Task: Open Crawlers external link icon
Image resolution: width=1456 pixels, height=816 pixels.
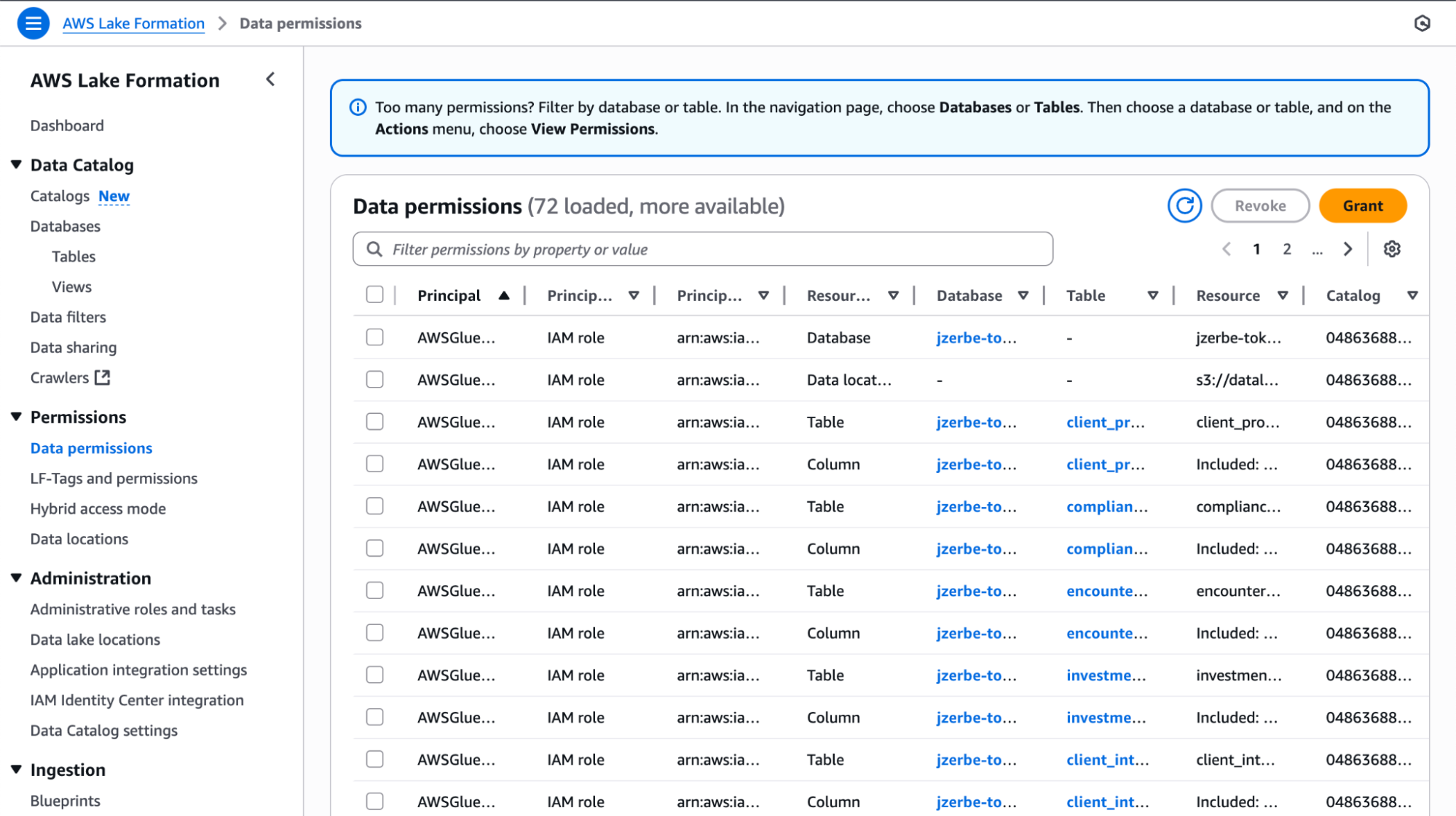Action: 103,377
